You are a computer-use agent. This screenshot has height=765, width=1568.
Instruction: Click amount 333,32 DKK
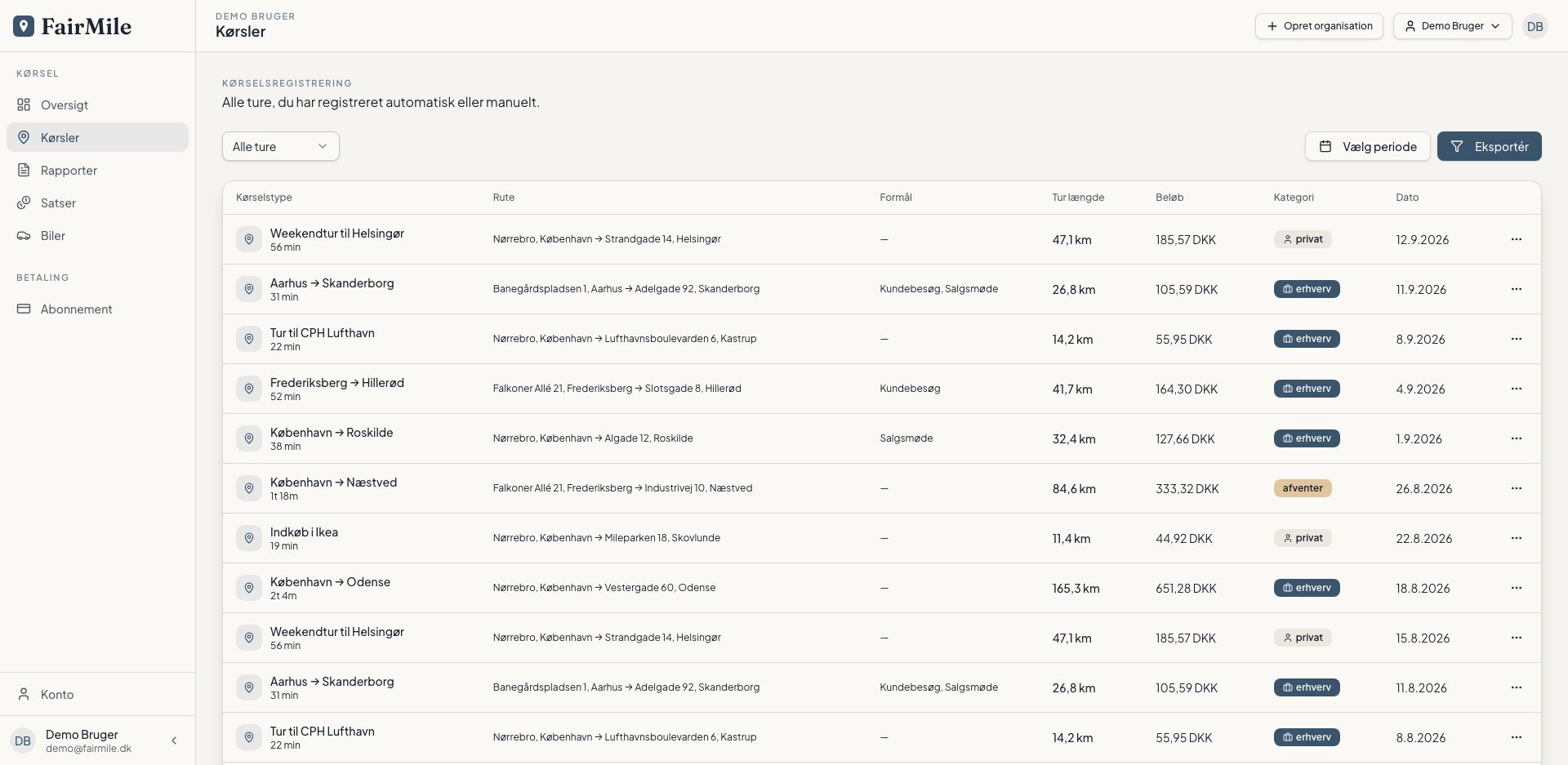(x=1187, y=489)
